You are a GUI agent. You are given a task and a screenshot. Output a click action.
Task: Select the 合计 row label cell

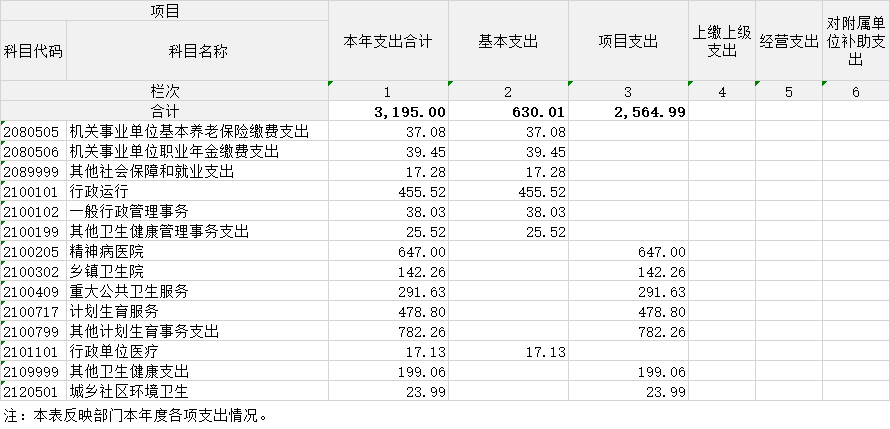164,111
